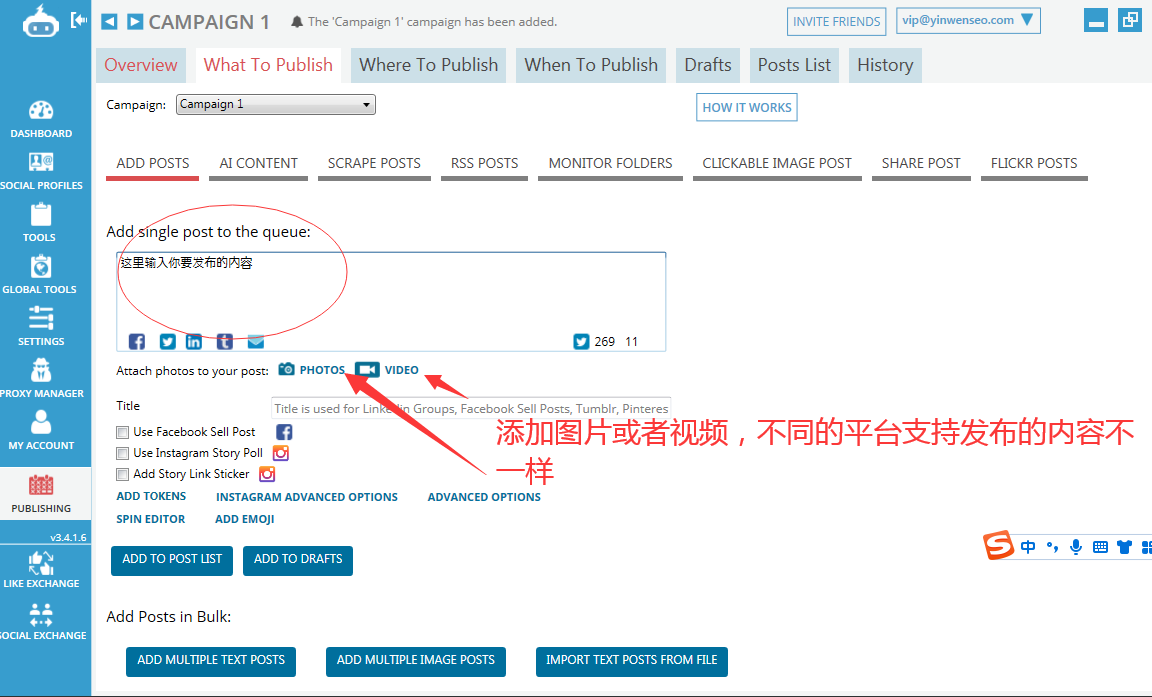Select the Facebook icon below the post textarea

[136, 341]
